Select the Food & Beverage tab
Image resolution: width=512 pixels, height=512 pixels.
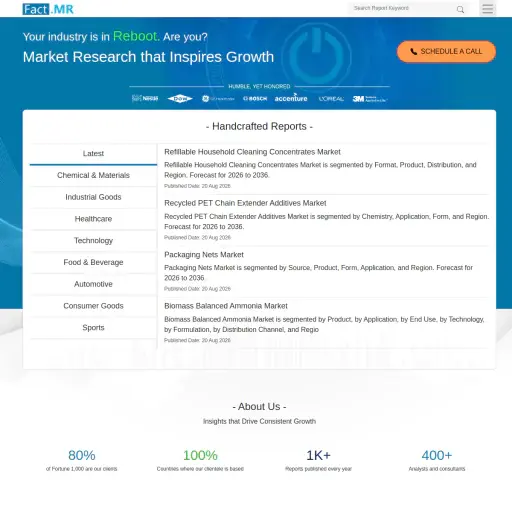(x=93, y=262)
